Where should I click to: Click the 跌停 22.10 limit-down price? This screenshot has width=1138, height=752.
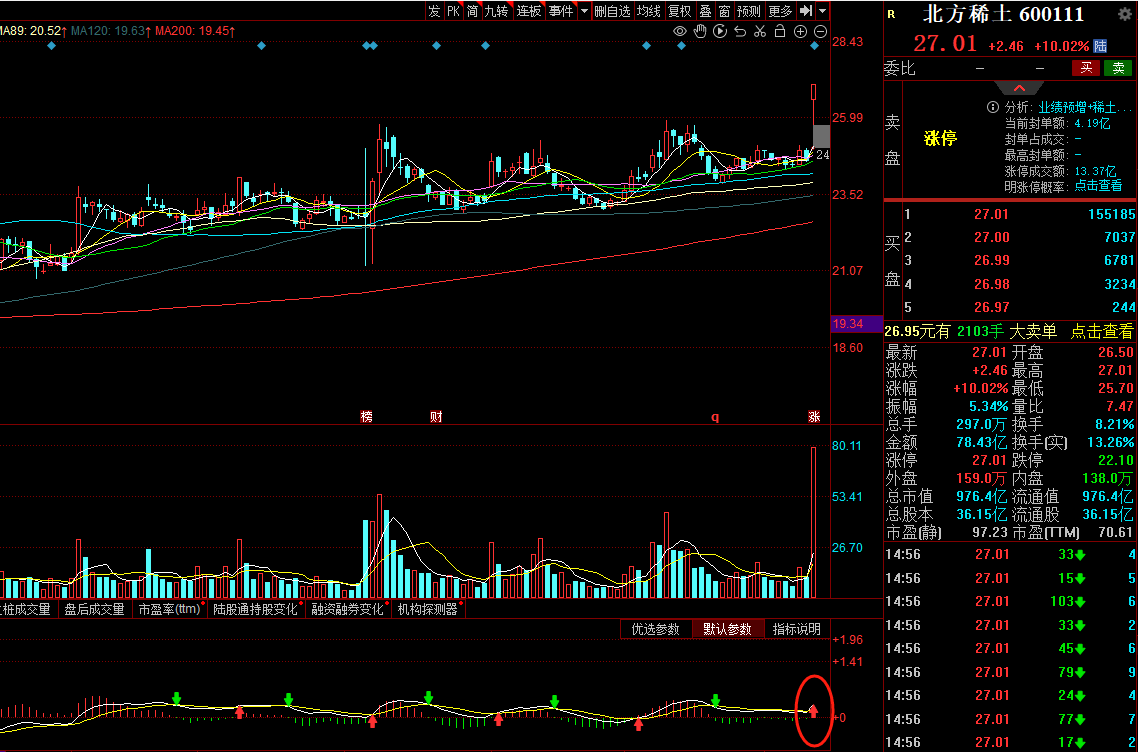pos(1116,460)
